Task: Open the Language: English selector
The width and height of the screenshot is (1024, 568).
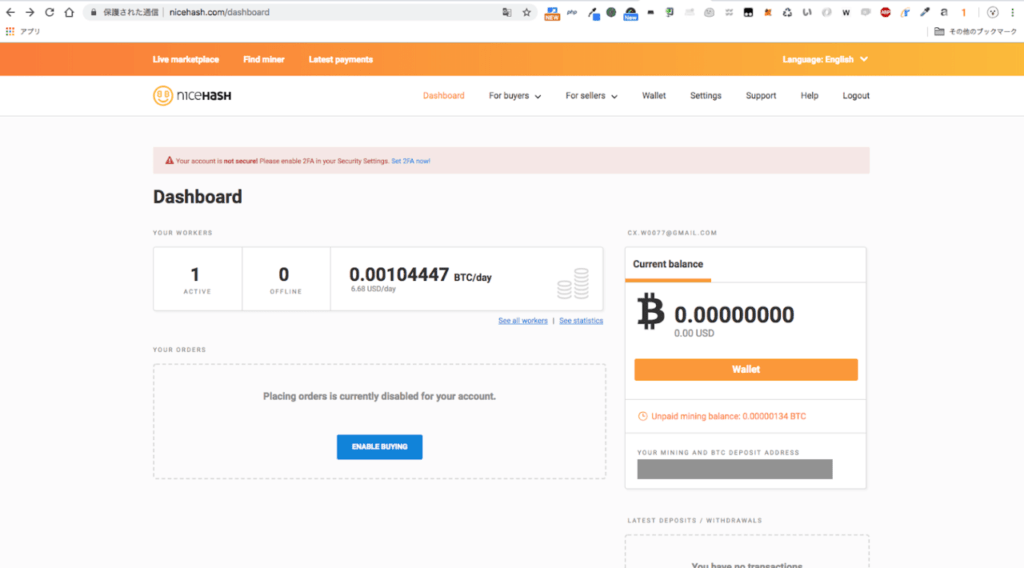Action: click(825, 60)
